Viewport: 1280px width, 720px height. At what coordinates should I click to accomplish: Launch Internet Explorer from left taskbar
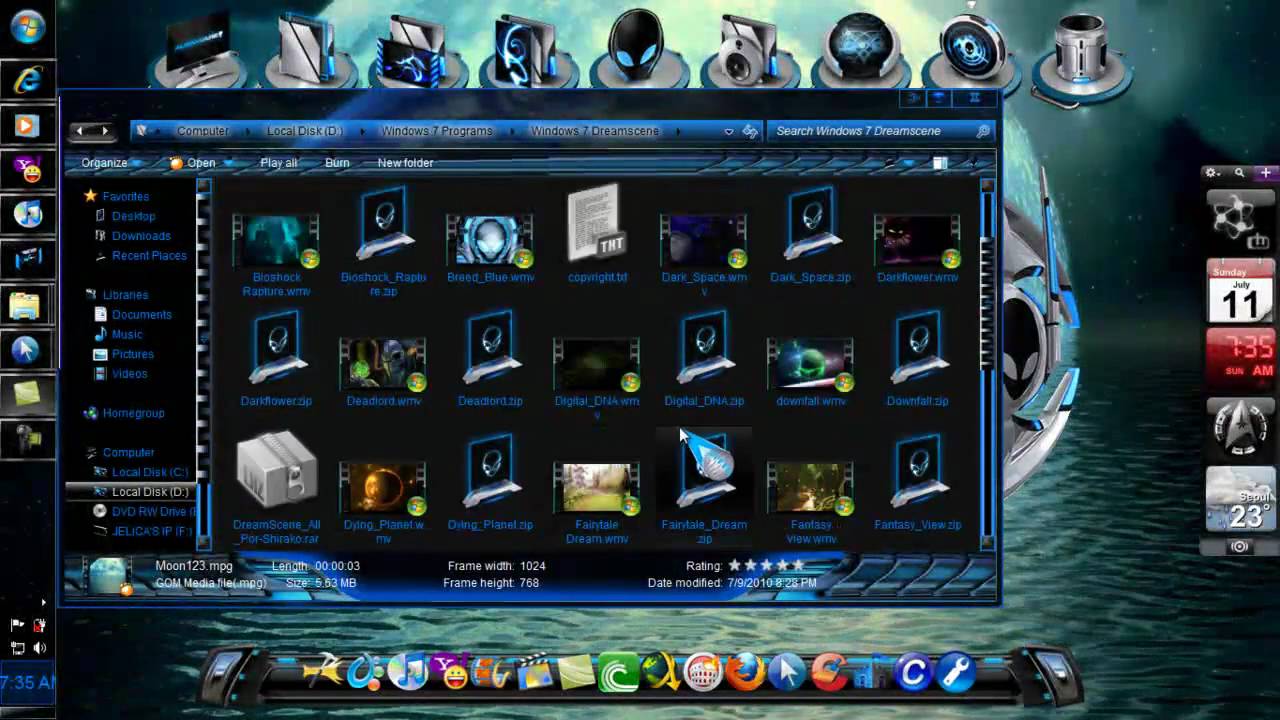(x=26, y=79)
